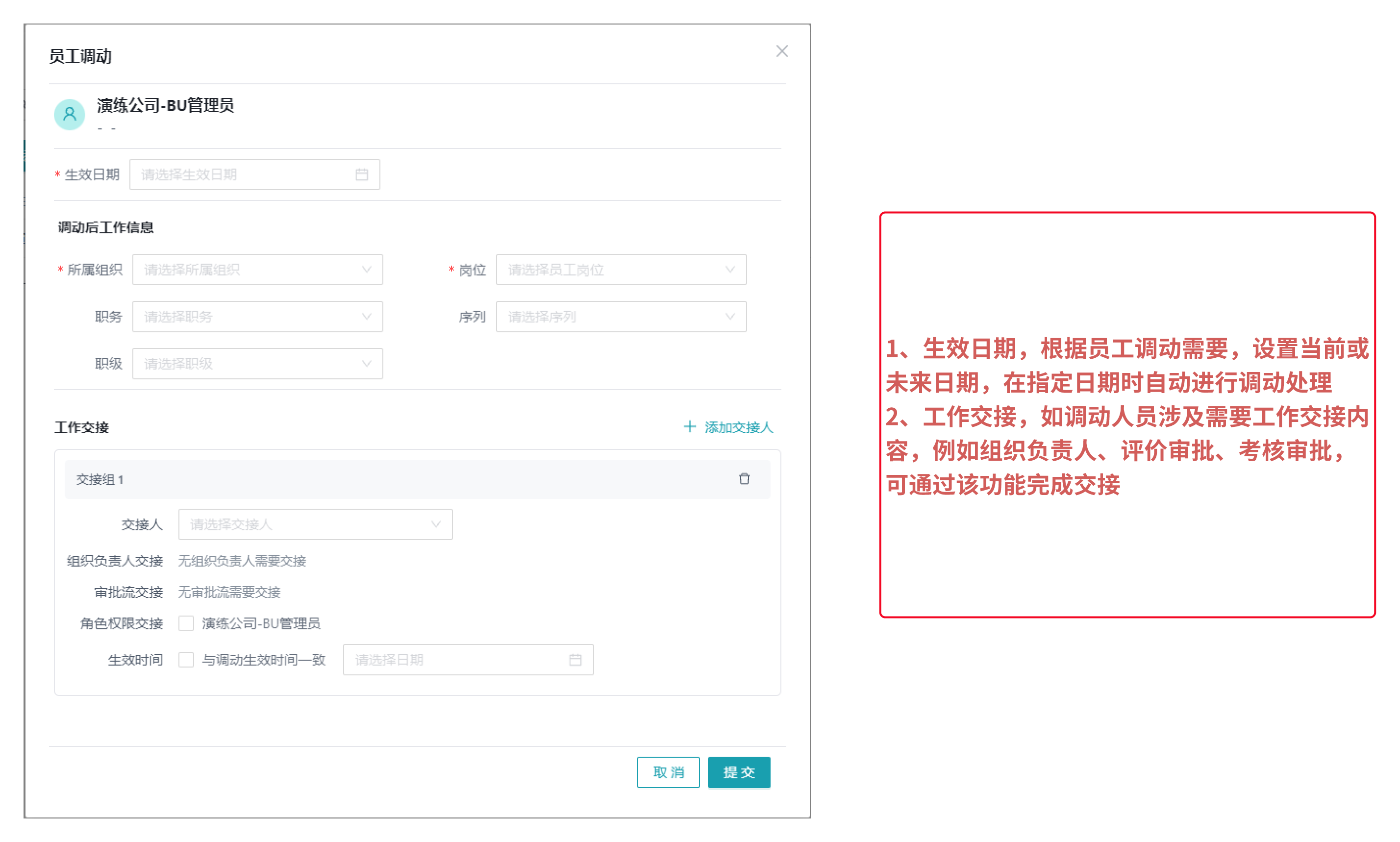
Task: Click the plus icon beside 添加交接人
Action: pyautogui.click(x=690, y=427)
